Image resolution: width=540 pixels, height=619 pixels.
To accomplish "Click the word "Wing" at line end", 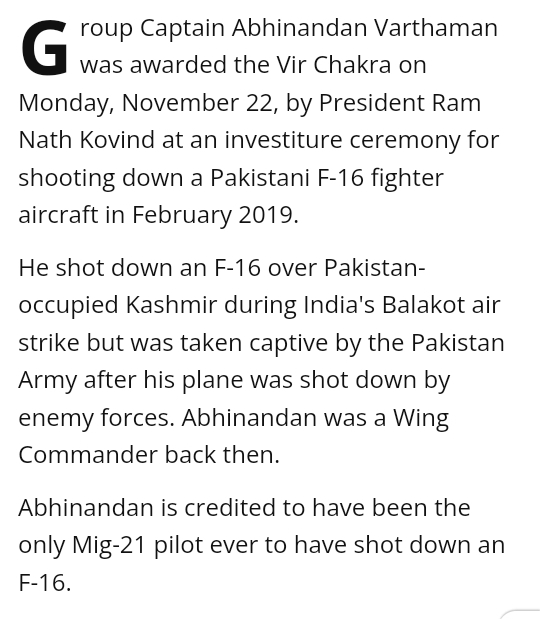I will [421, 418].
